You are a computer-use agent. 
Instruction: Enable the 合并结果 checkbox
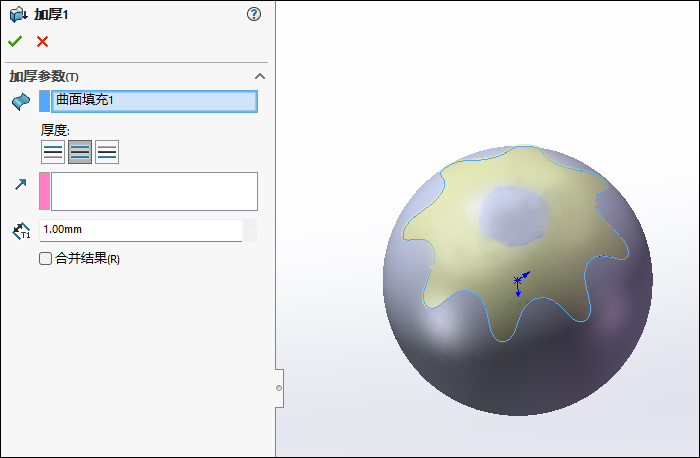45,259
